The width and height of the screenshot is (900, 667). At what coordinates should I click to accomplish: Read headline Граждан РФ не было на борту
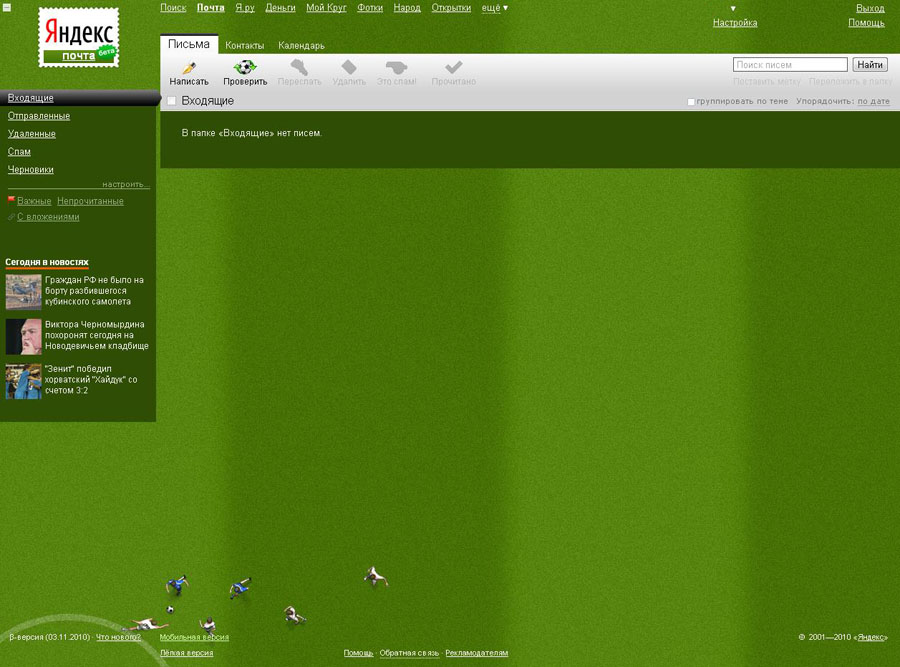coord(94,290)
